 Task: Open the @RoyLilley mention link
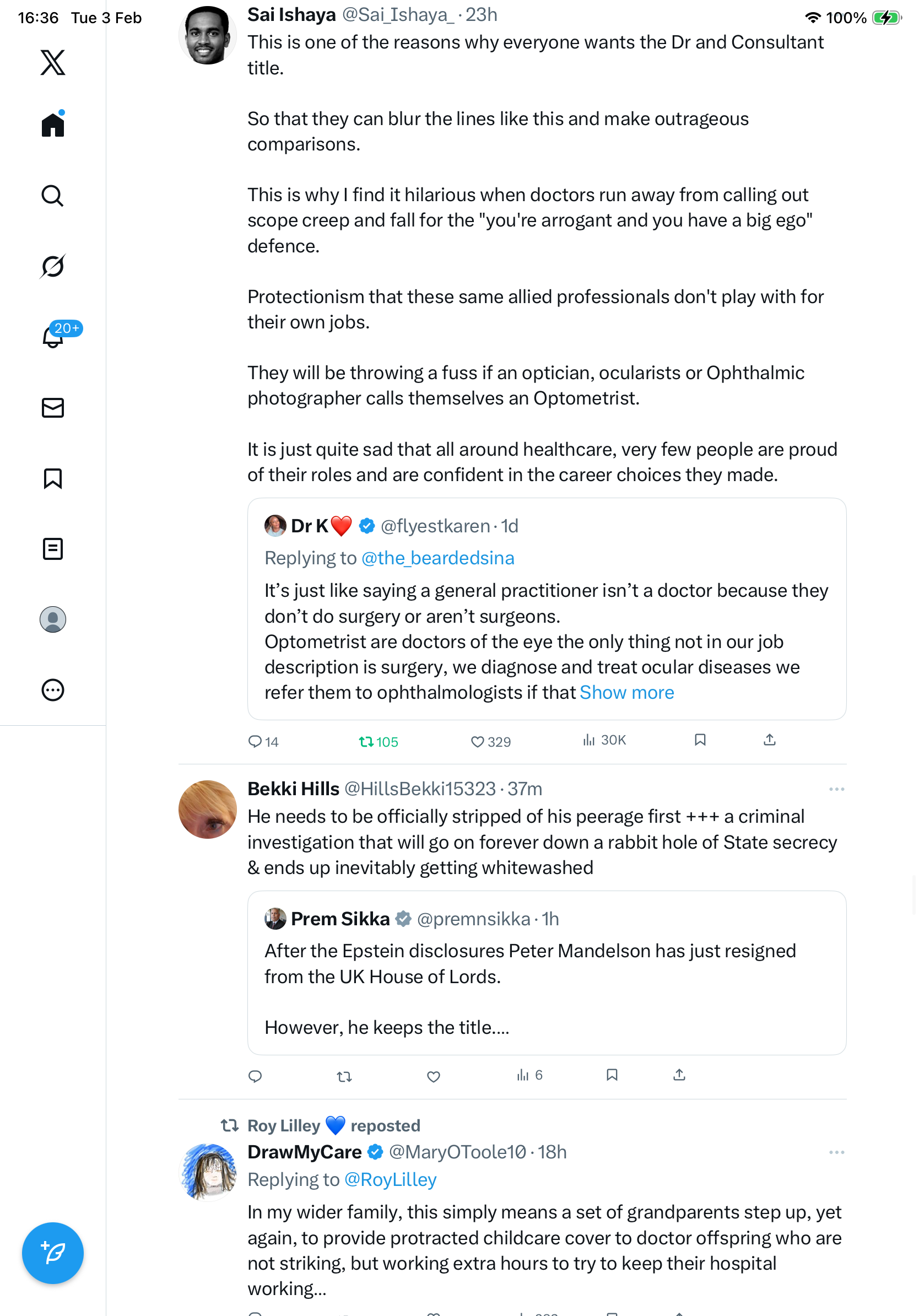[x=390, y=1179]
